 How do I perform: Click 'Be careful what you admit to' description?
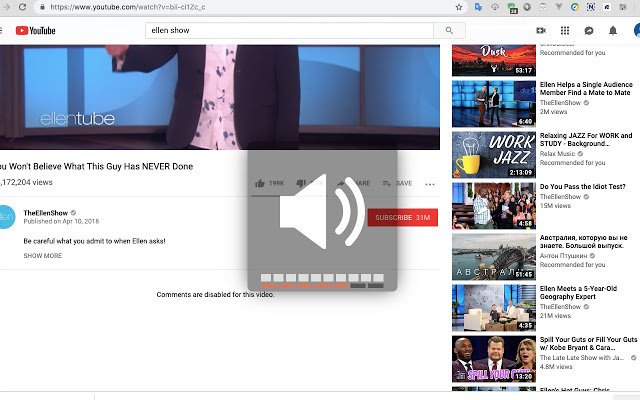94,241
